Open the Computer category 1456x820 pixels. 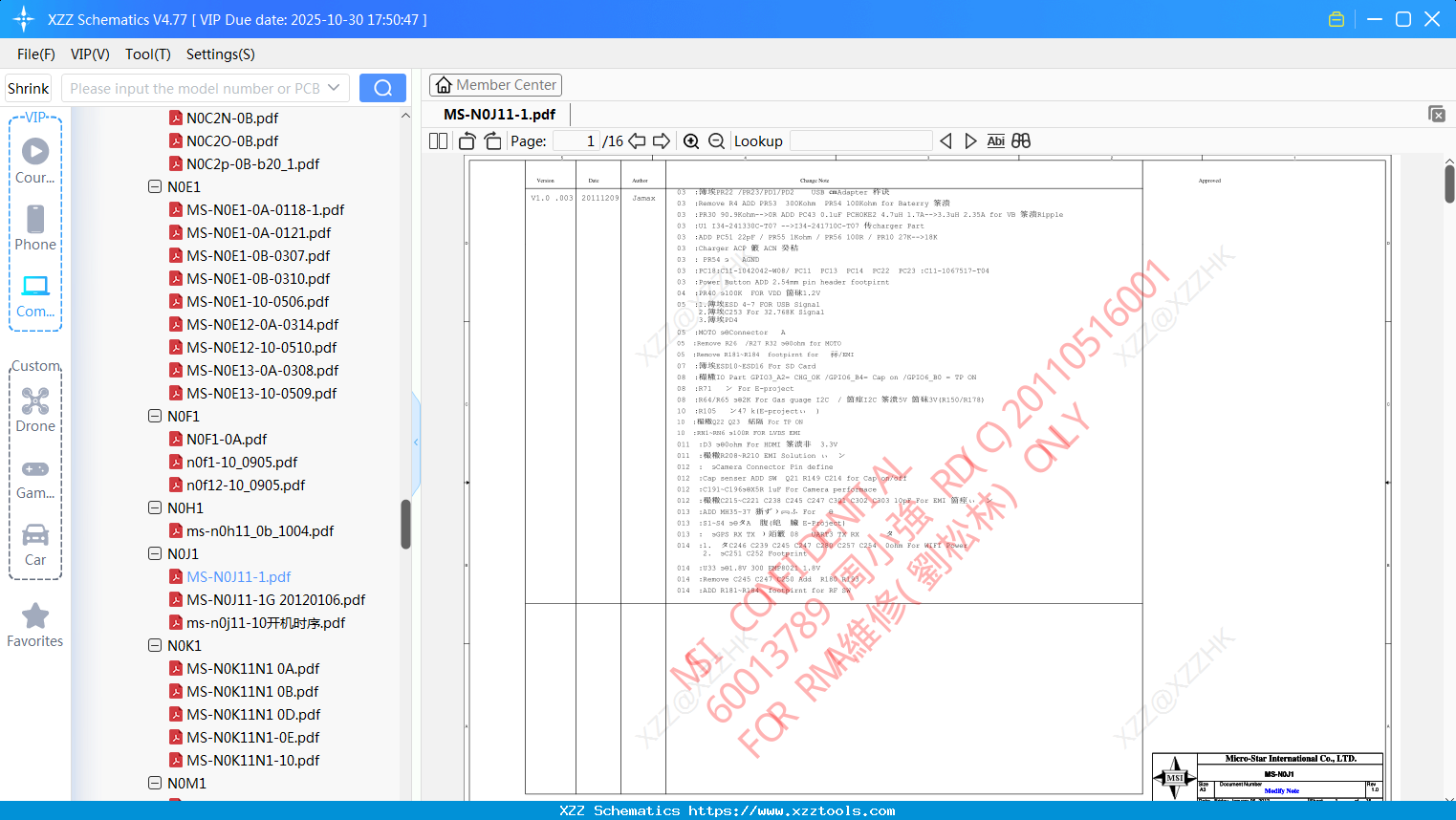point(35,295)
